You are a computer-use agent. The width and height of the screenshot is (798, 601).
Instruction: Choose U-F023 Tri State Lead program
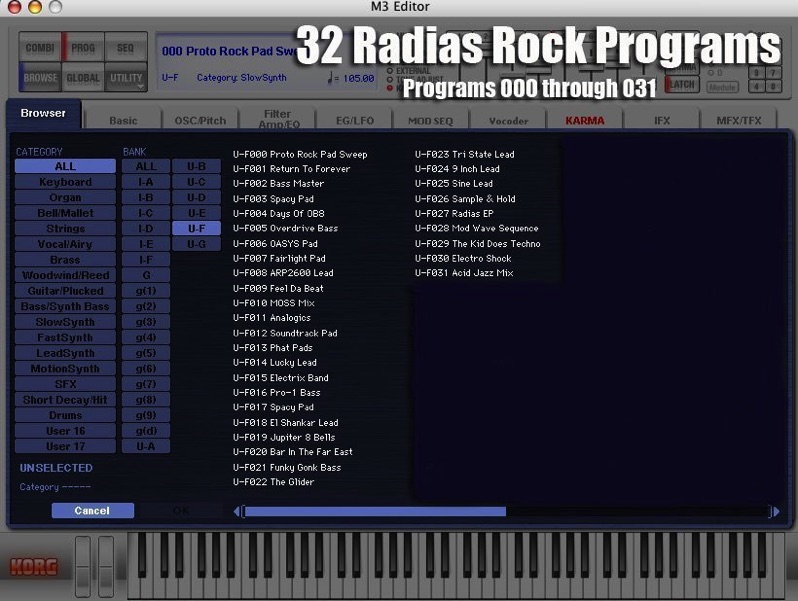[464, 154]
